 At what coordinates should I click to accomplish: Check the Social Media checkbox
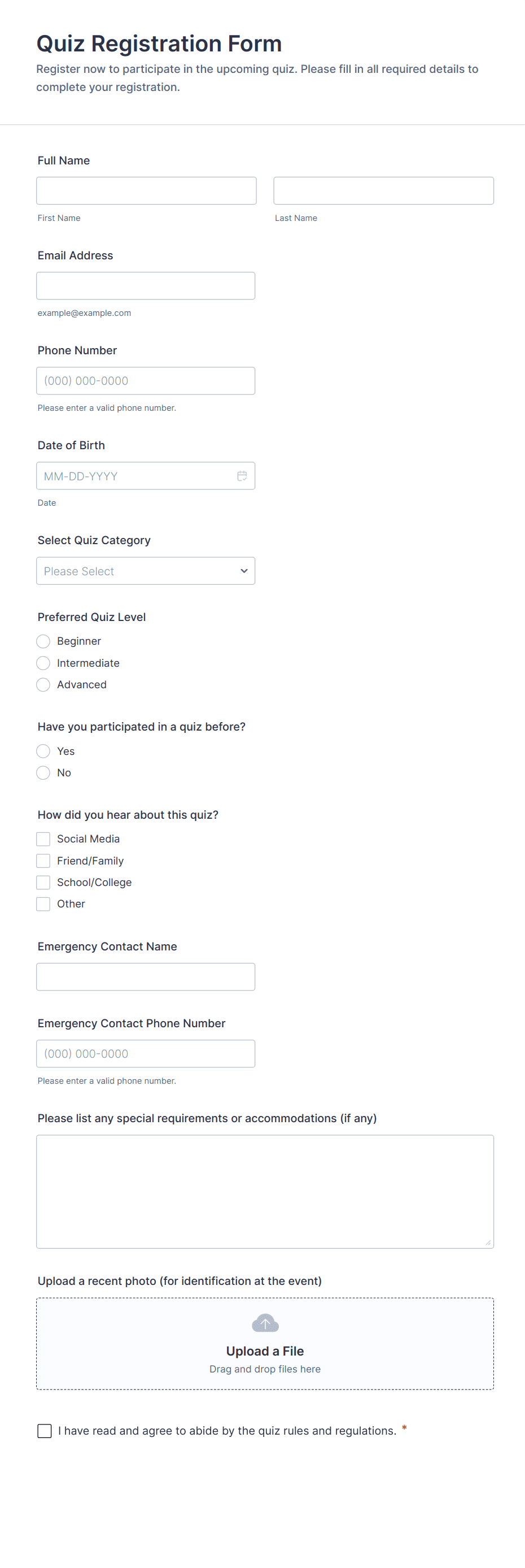click(x=43, y=840)
